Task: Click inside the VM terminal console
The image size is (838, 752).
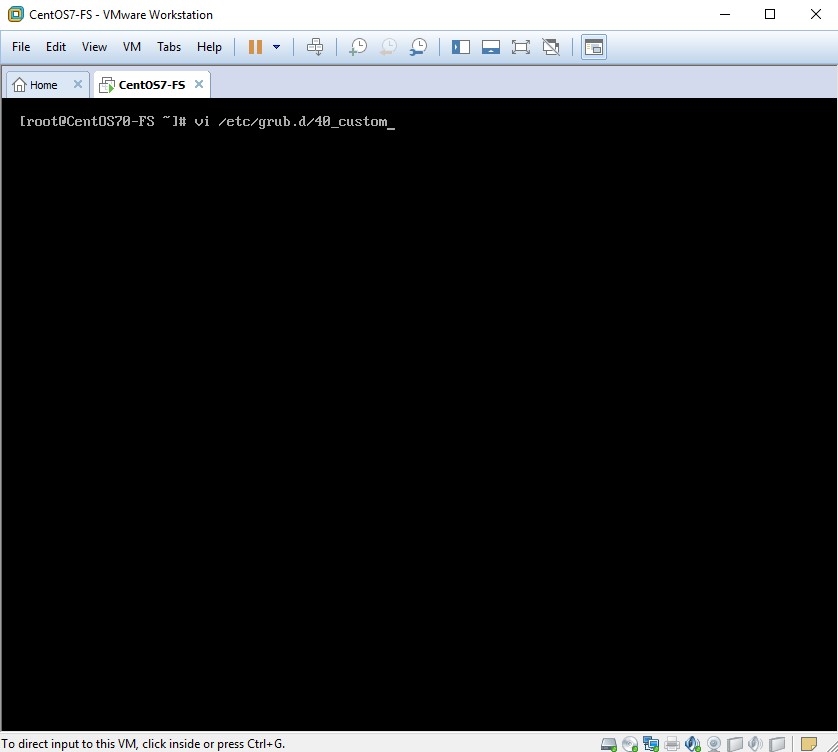Action: point(418,400)
